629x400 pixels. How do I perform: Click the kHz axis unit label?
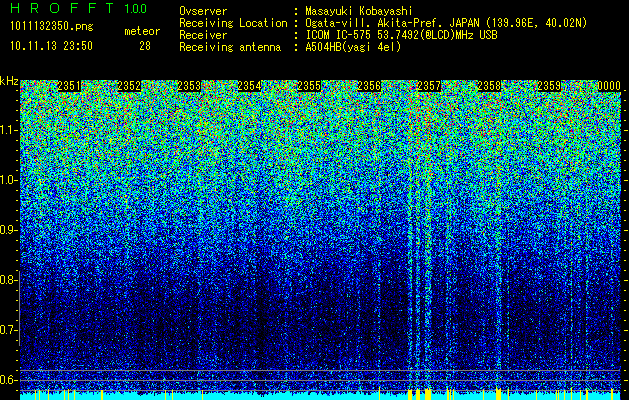click(9, 81)
